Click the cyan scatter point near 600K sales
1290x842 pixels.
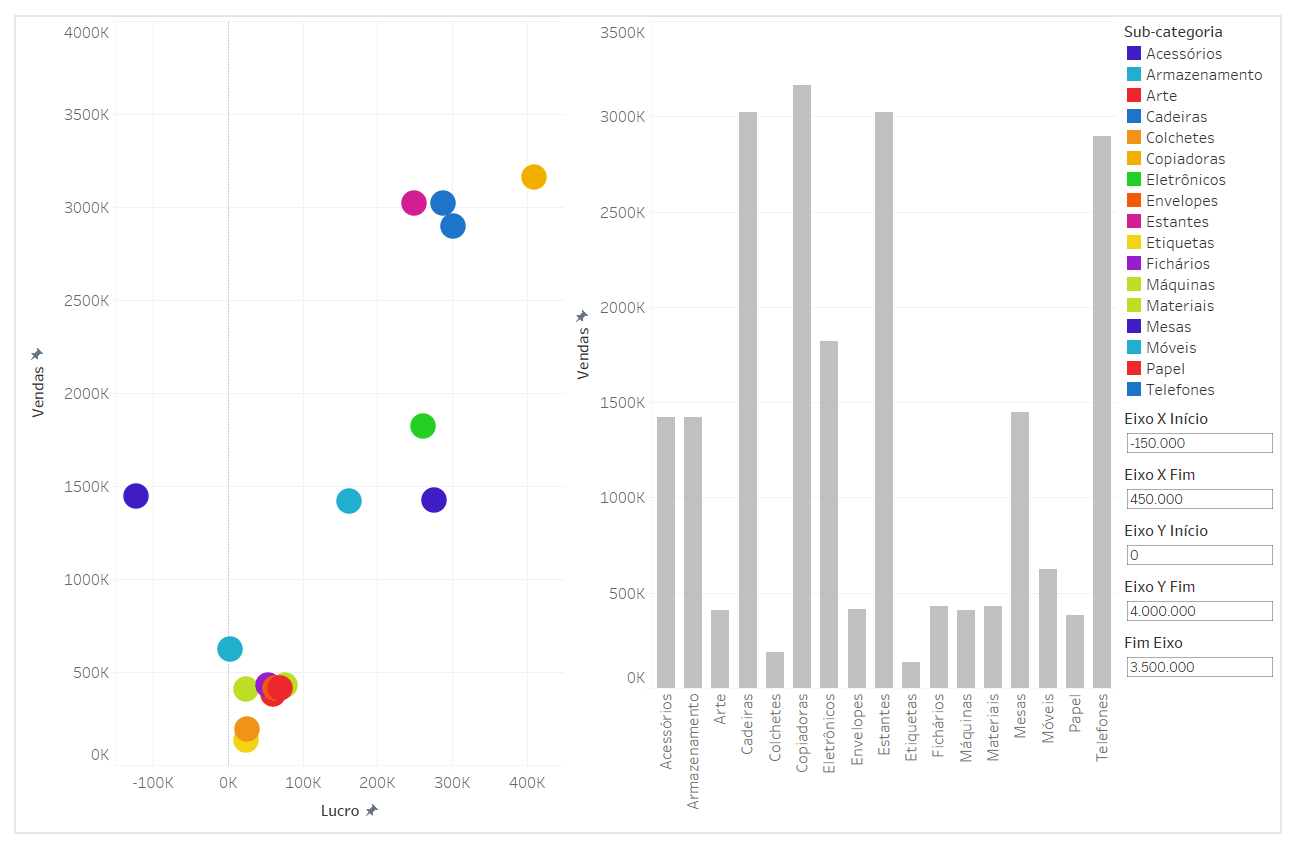pos(230,649)
